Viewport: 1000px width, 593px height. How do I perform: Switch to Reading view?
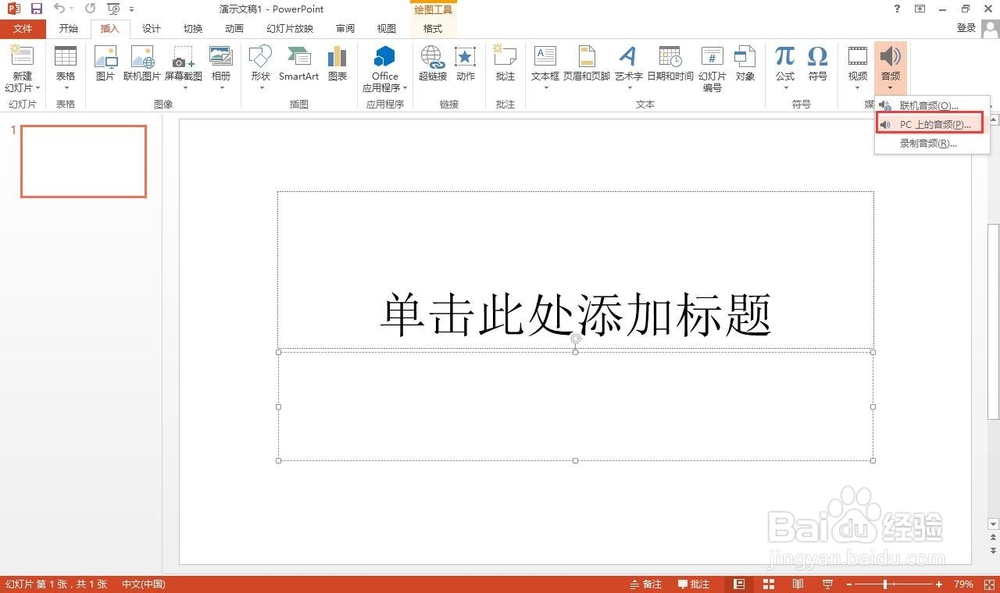pos(798,584)
